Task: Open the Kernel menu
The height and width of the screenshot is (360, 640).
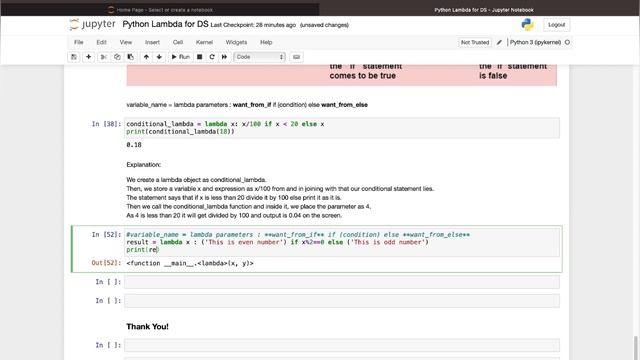Action: tap(204, 42)
